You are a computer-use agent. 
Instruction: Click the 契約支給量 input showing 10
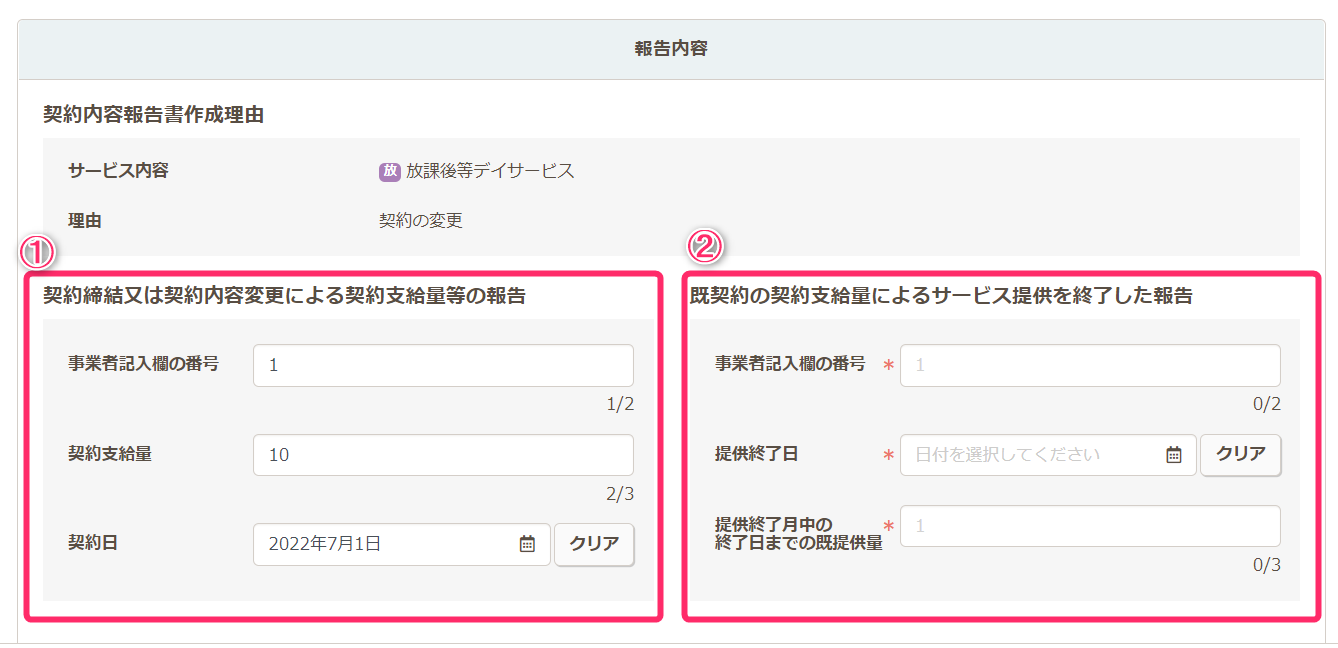click(442, 455)
